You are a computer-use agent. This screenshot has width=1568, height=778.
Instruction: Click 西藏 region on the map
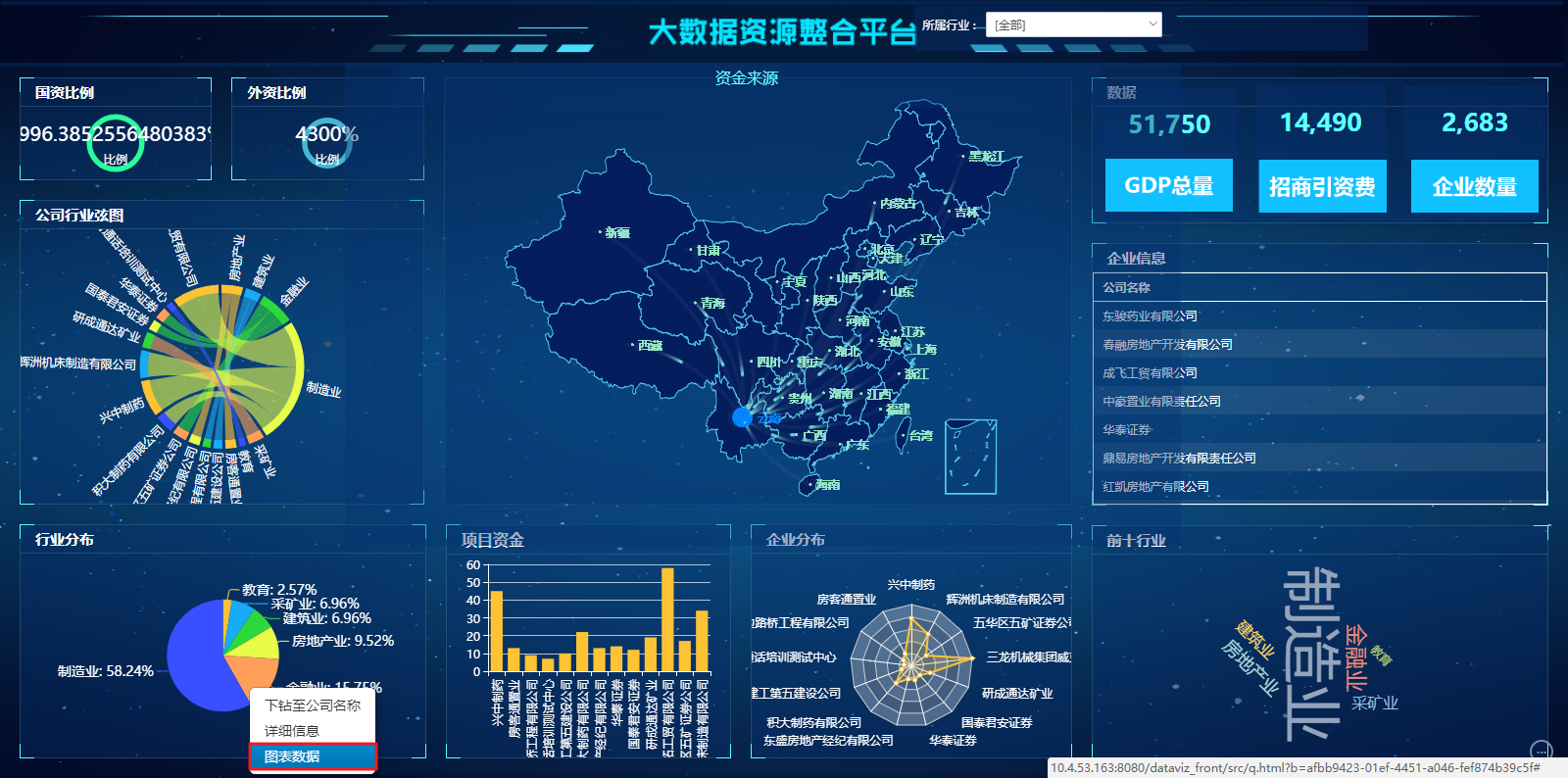click(650, 345)
